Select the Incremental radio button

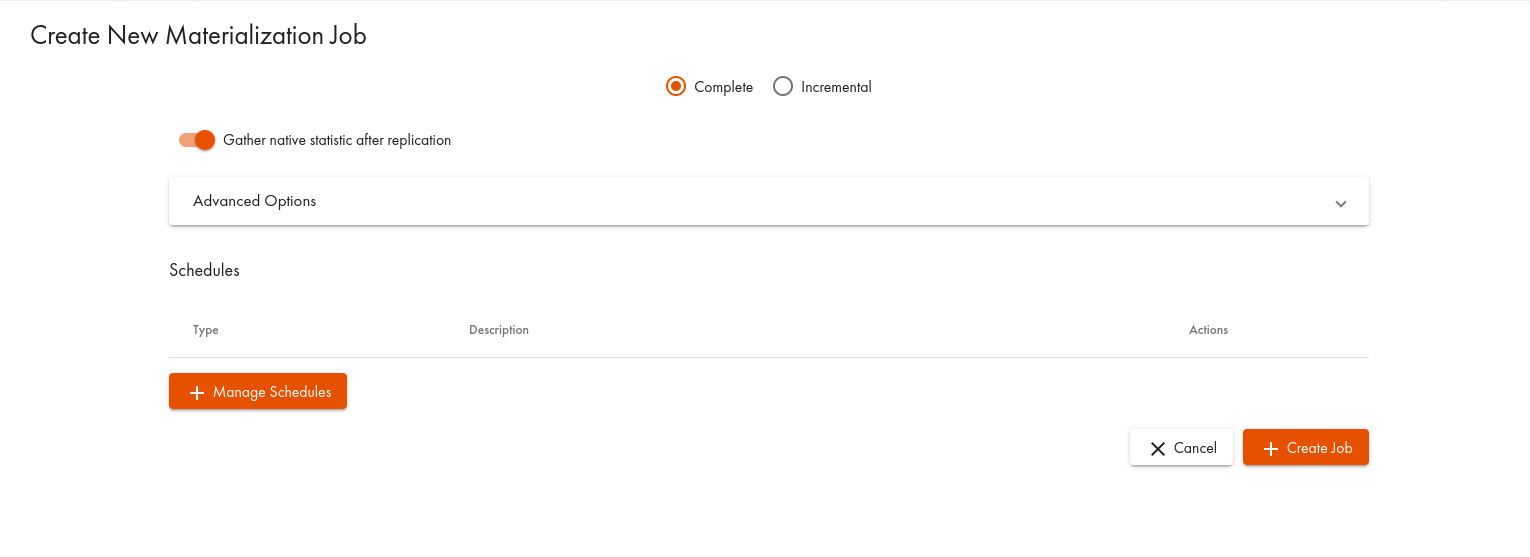click(783, 87)
